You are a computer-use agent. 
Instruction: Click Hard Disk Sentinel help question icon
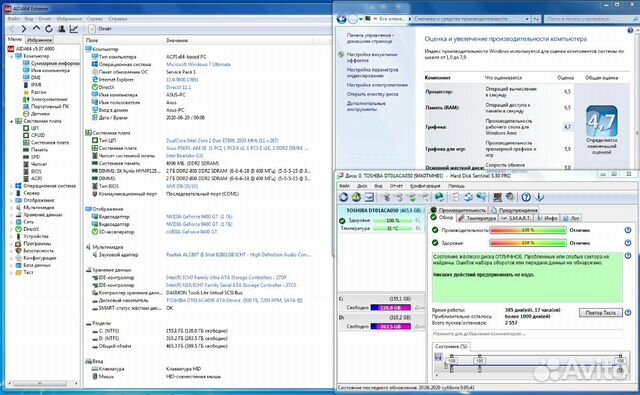pos(526,197)
